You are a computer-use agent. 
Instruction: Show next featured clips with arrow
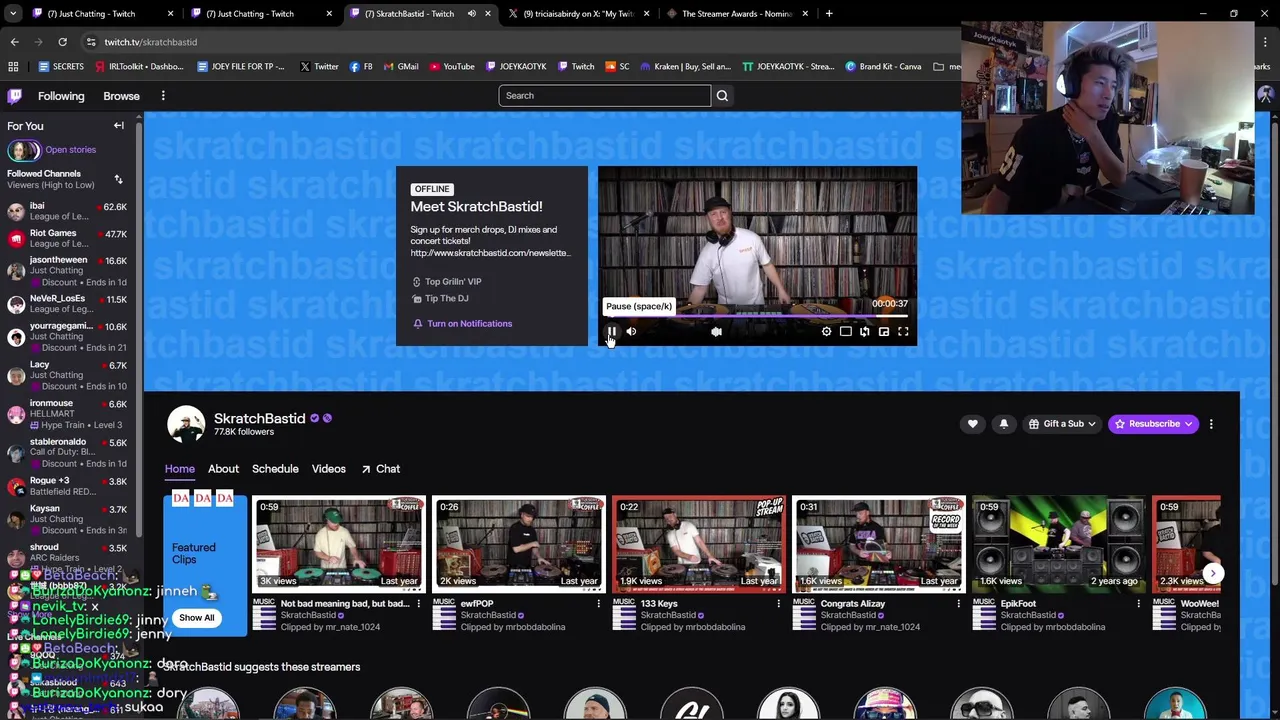(x=1212, y=573)
